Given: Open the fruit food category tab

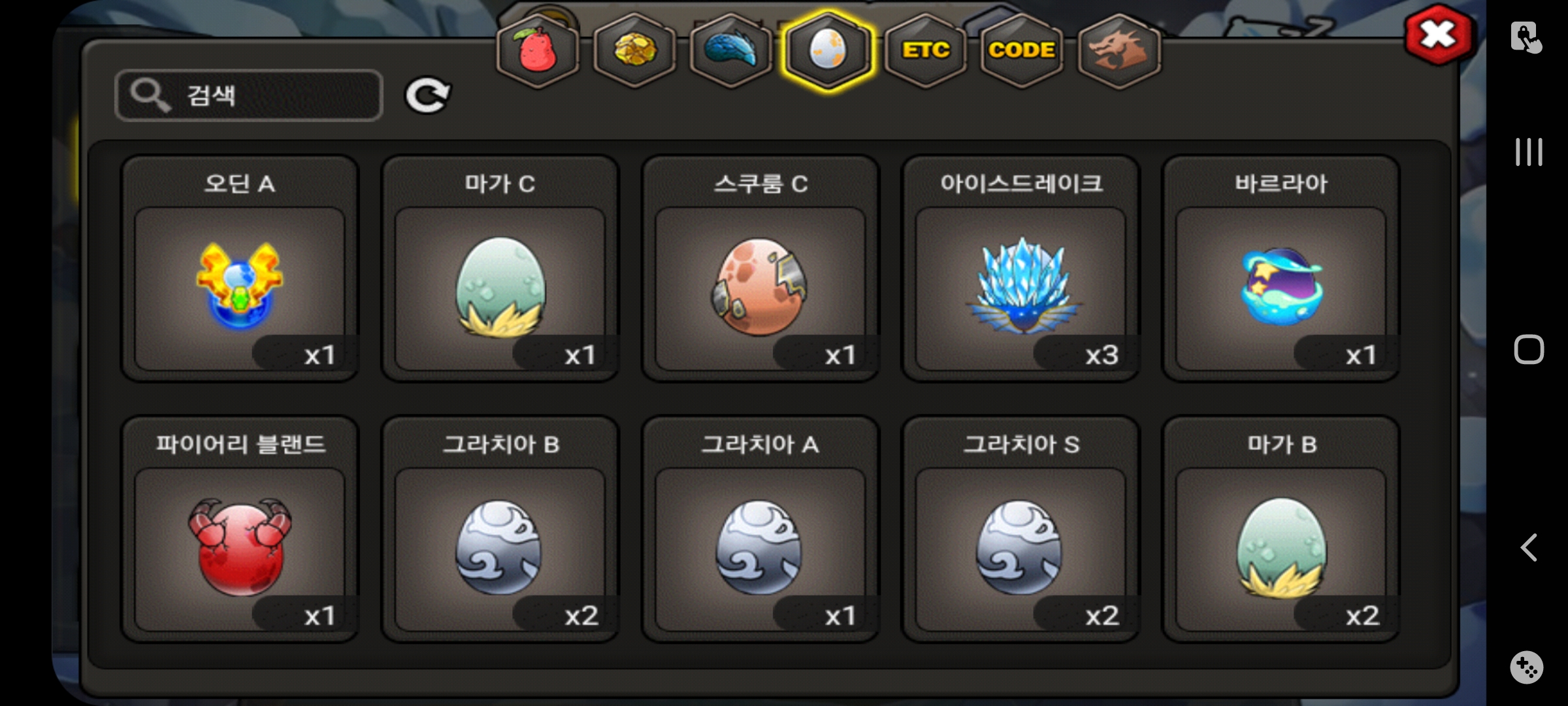Looking at the screenshot, I should [538, 50].
